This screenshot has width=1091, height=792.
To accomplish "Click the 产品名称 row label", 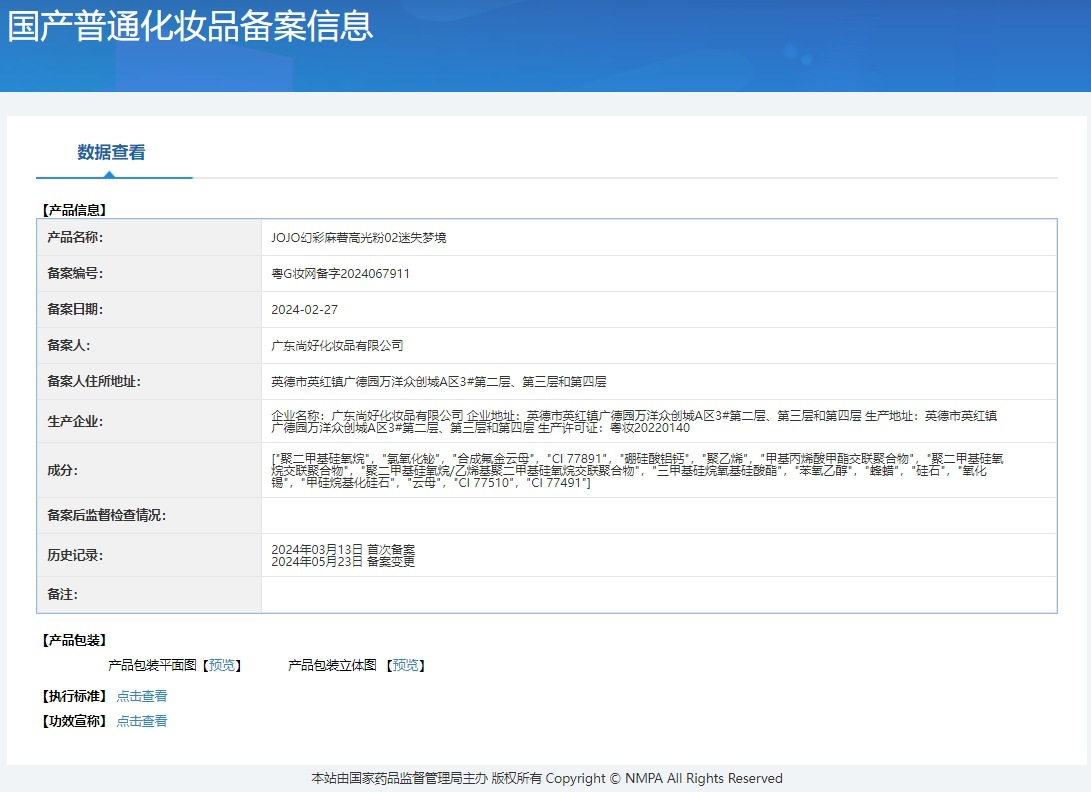I will pyautogui.click(x=75, y=237).
